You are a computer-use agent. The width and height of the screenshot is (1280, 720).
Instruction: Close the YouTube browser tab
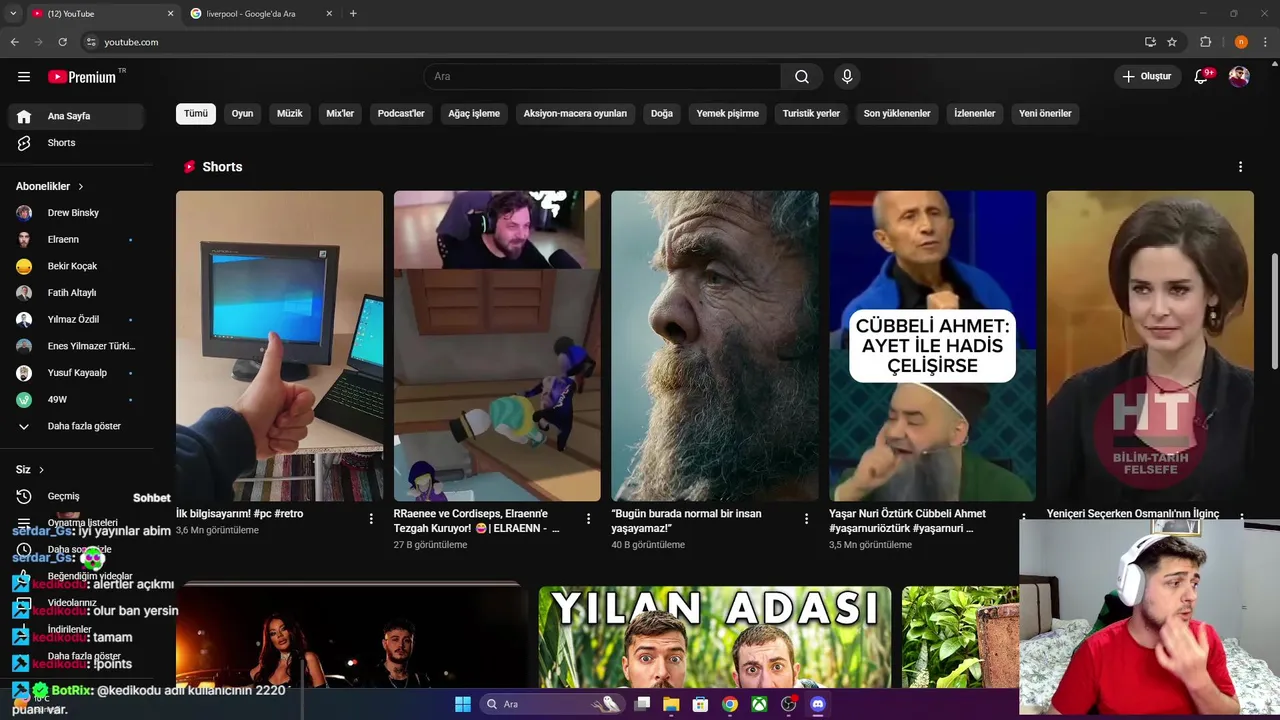click(x=170, y=14)
